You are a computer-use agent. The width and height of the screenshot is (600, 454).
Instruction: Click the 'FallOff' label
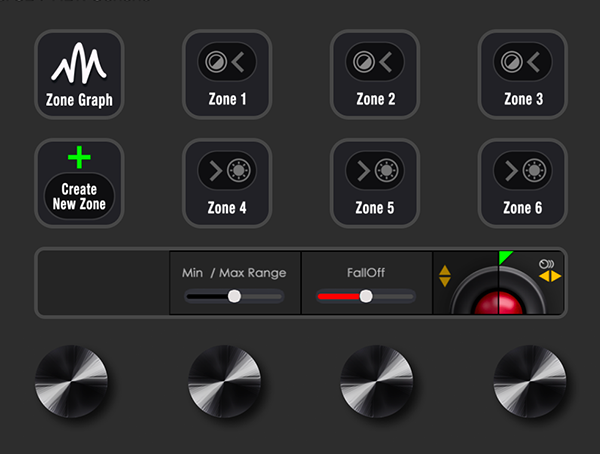[x=366, y=273]
